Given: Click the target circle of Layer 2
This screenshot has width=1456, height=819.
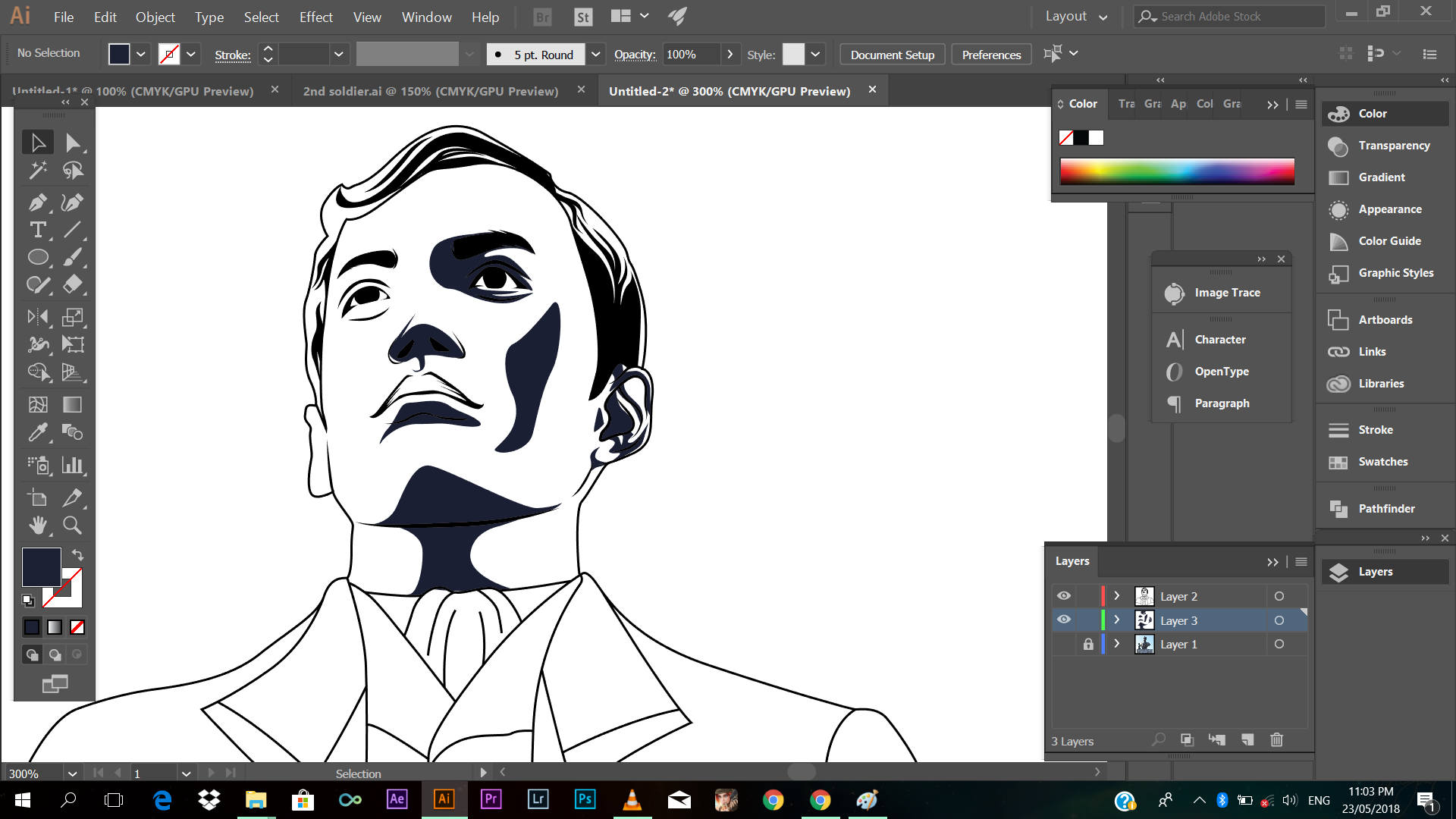Looking at the screenshot, I should [x=1279, y=596].
